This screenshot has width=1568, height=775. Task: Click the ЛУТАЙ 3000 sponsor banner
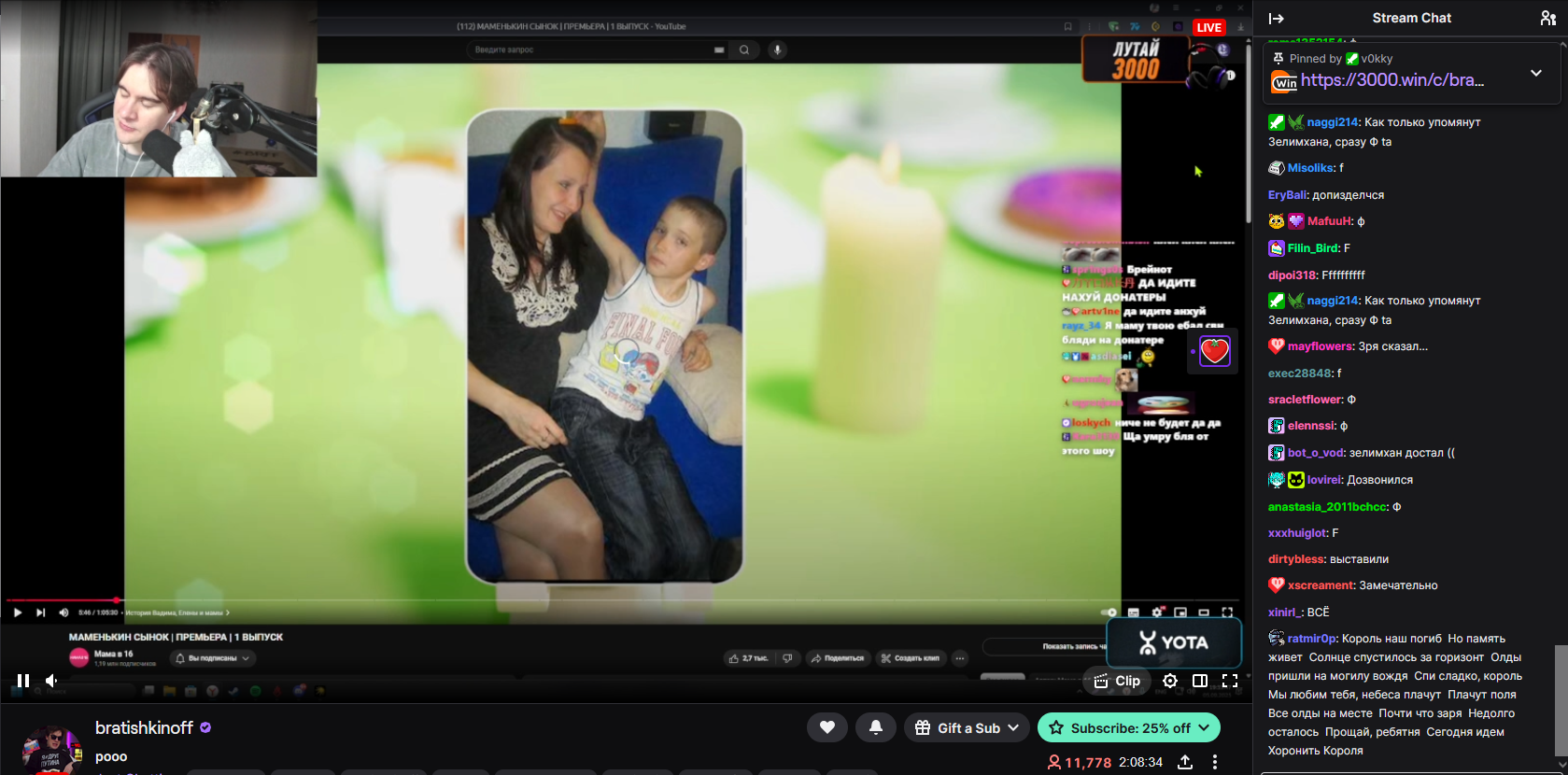pos(1136,60)
